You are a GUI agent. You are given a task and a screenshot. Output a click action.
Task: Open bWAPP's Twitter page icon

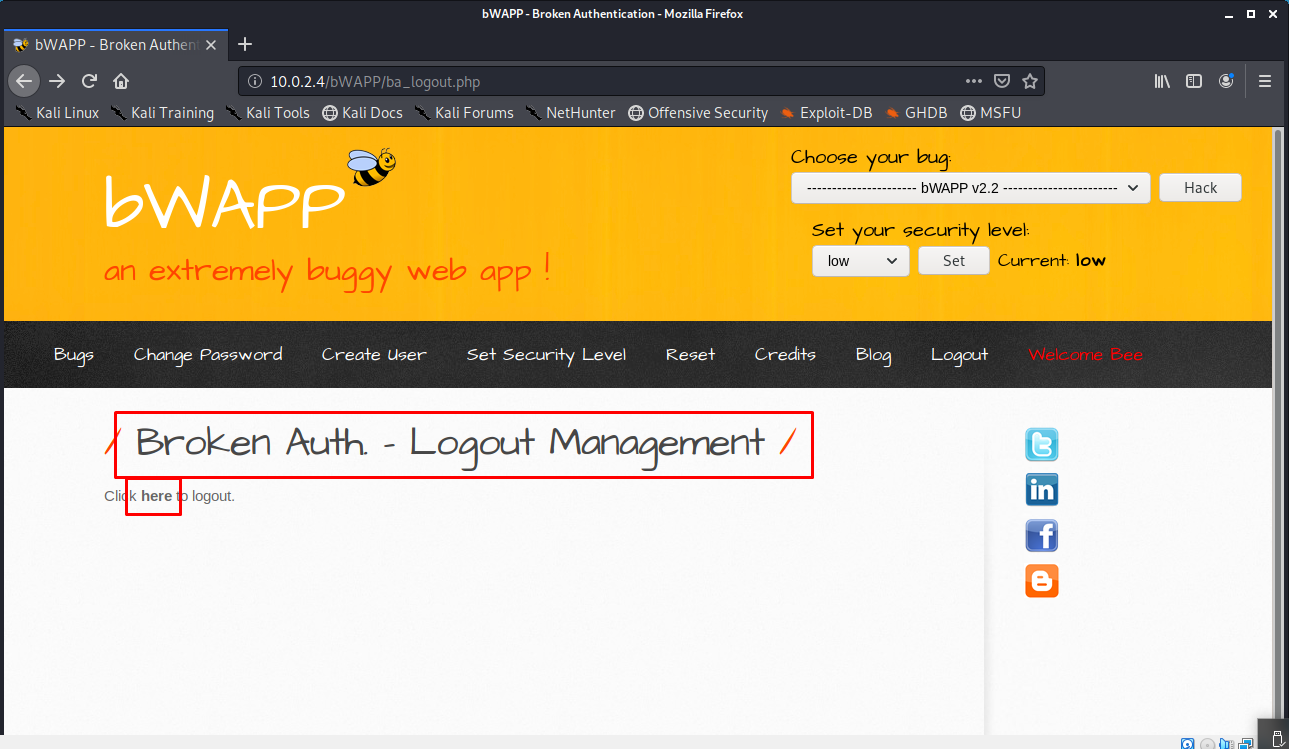coord(1041,443)
